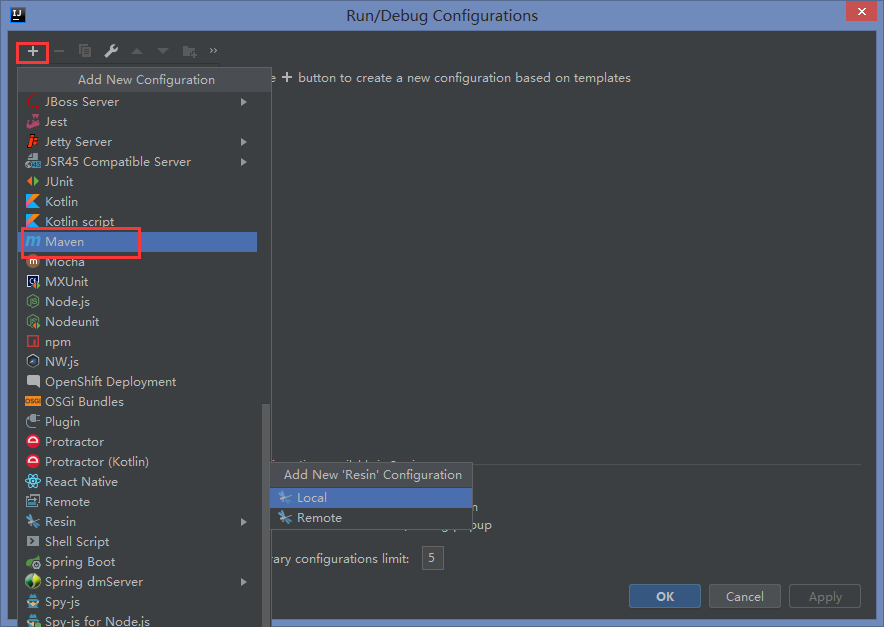Choose the Kotlin script entry
This screenshot has width=884, height=627.
[79, 221]
